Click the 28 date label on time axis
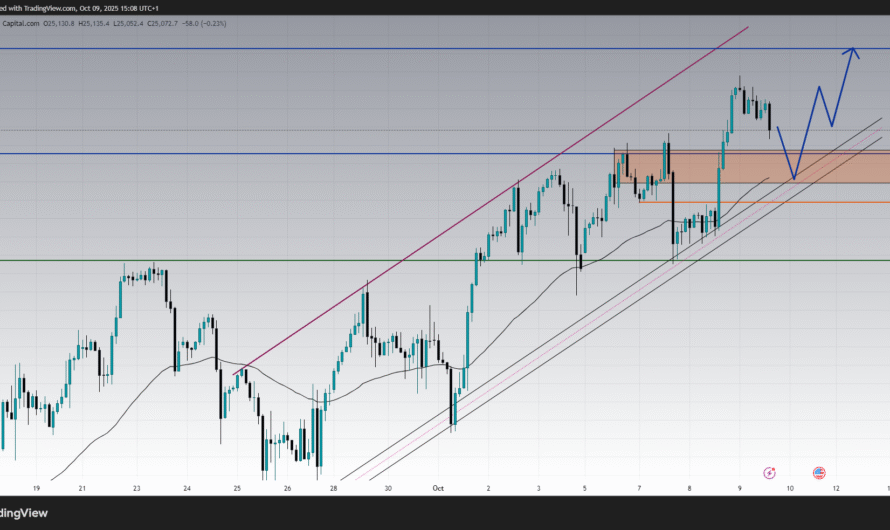890x530 pixels. pos(334,489)
